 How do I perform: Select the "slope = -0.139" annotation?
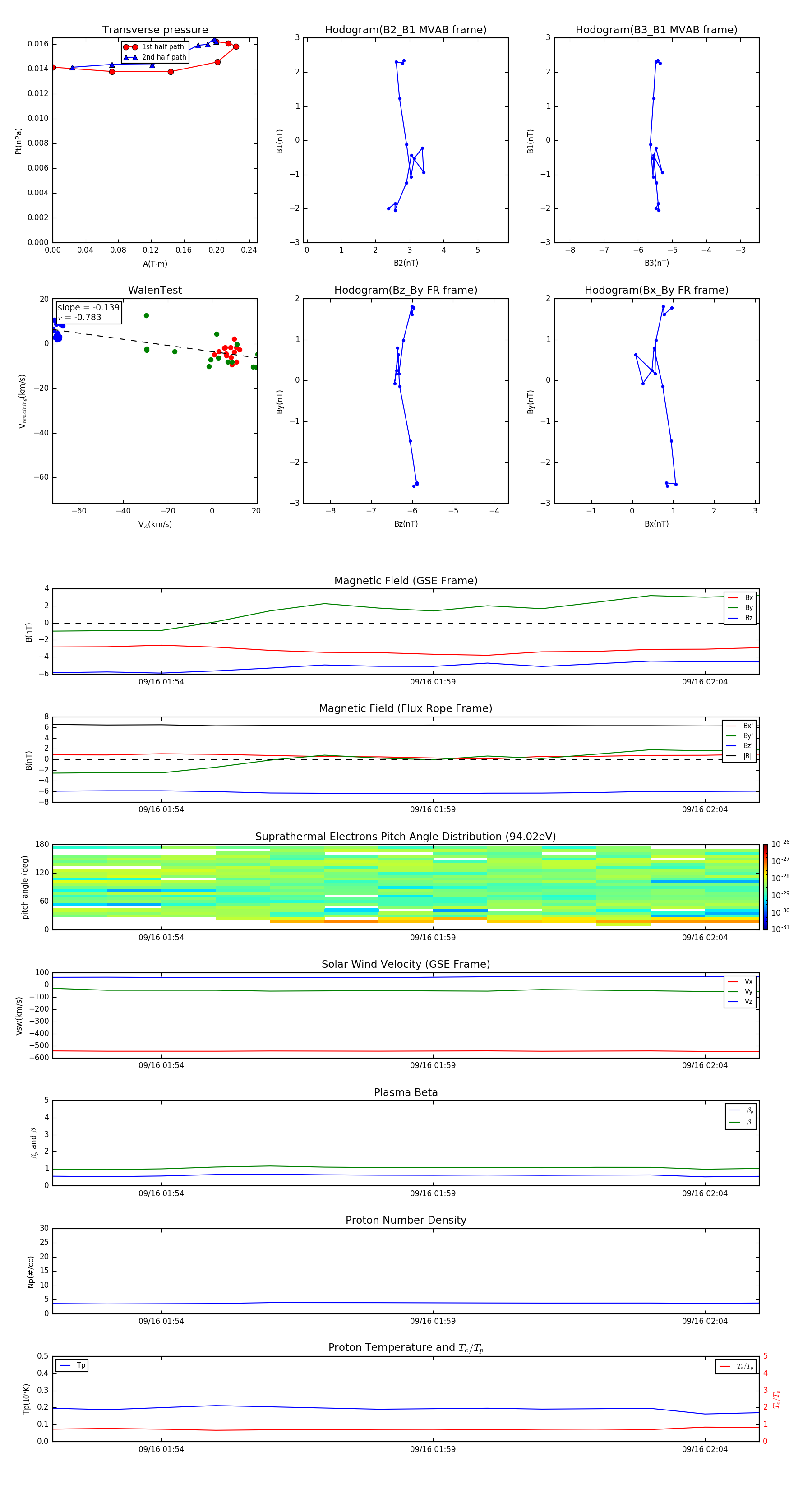point(88,308)
